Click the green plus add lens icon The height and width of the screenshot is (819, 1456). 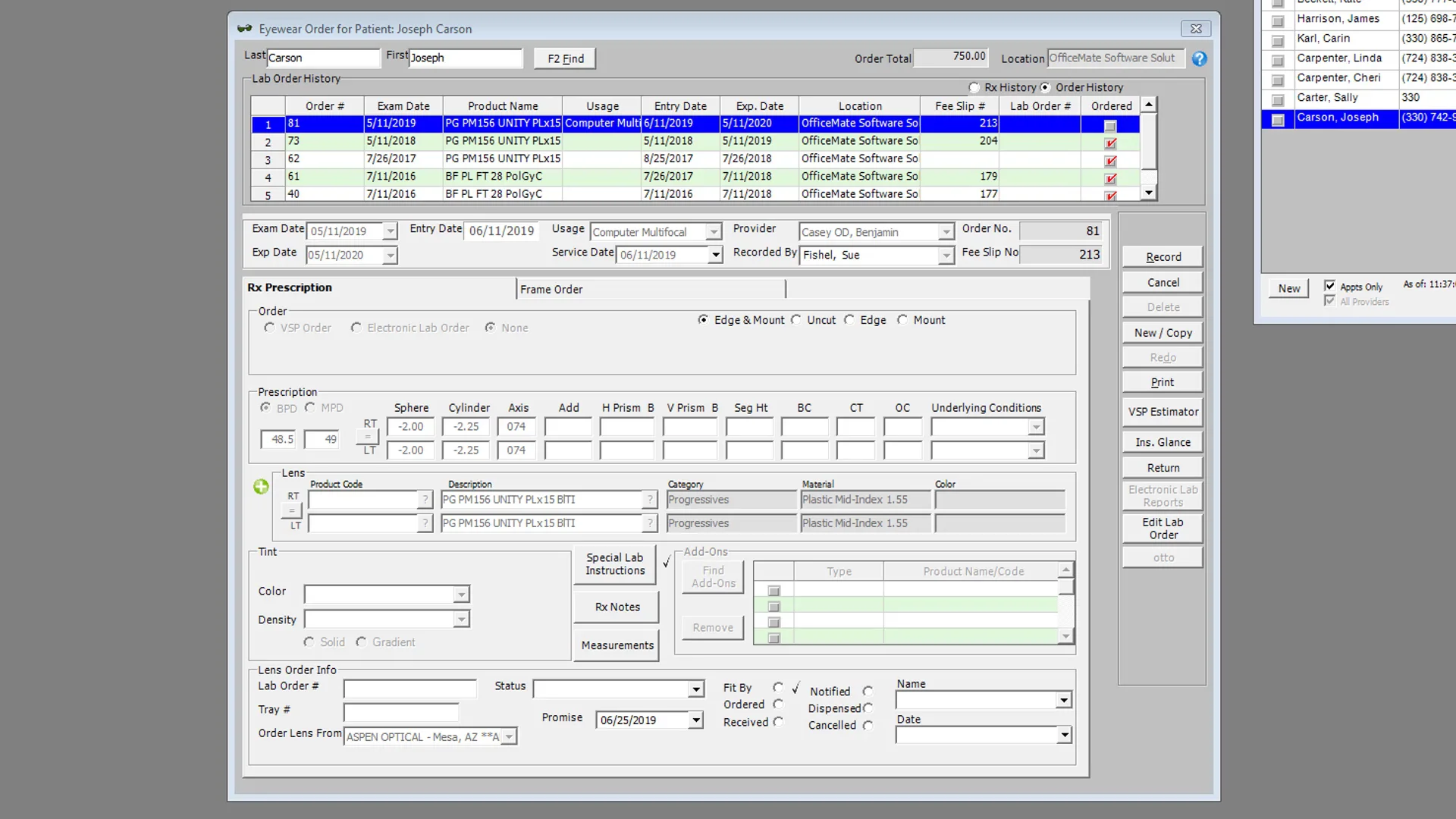pos(261,487)
